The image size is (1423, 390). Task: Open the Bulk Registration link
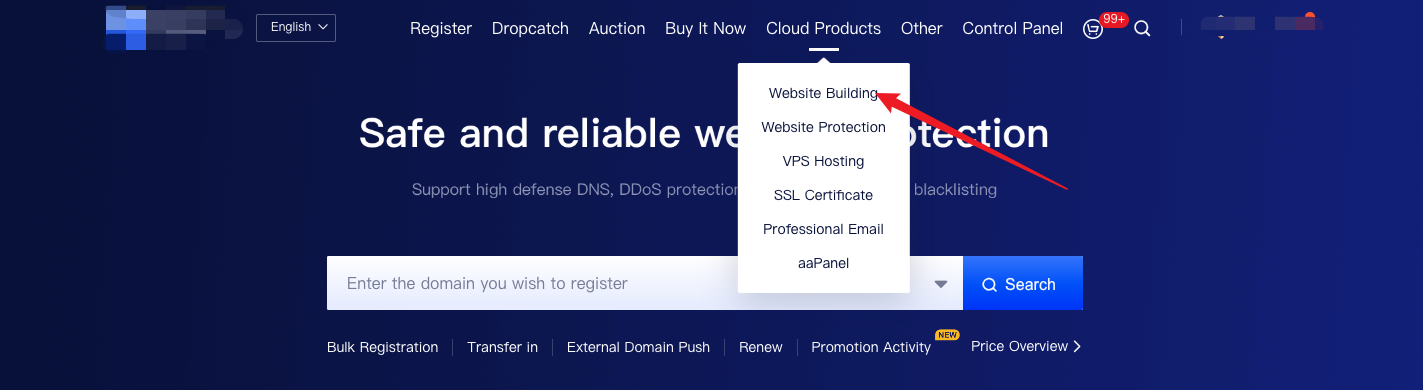tap(382, 347)
